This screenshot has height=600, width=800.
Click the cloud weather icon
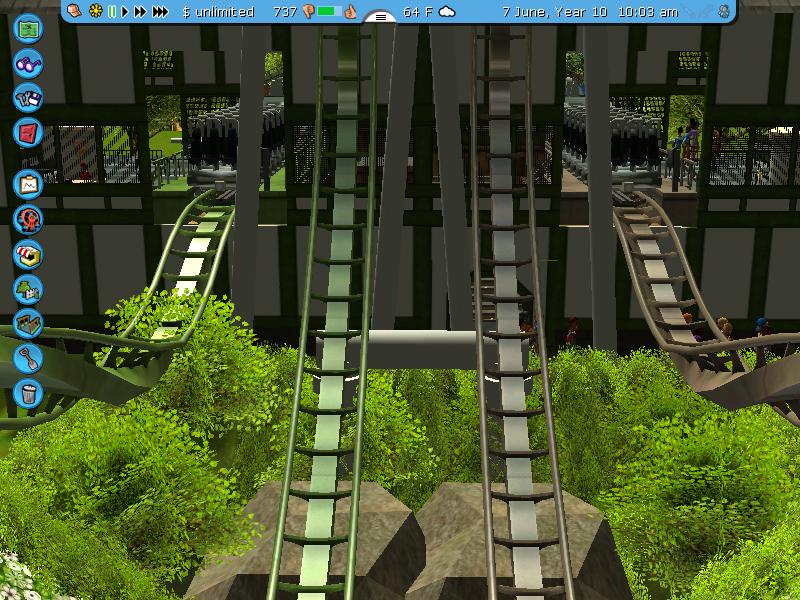coord(447,12)
